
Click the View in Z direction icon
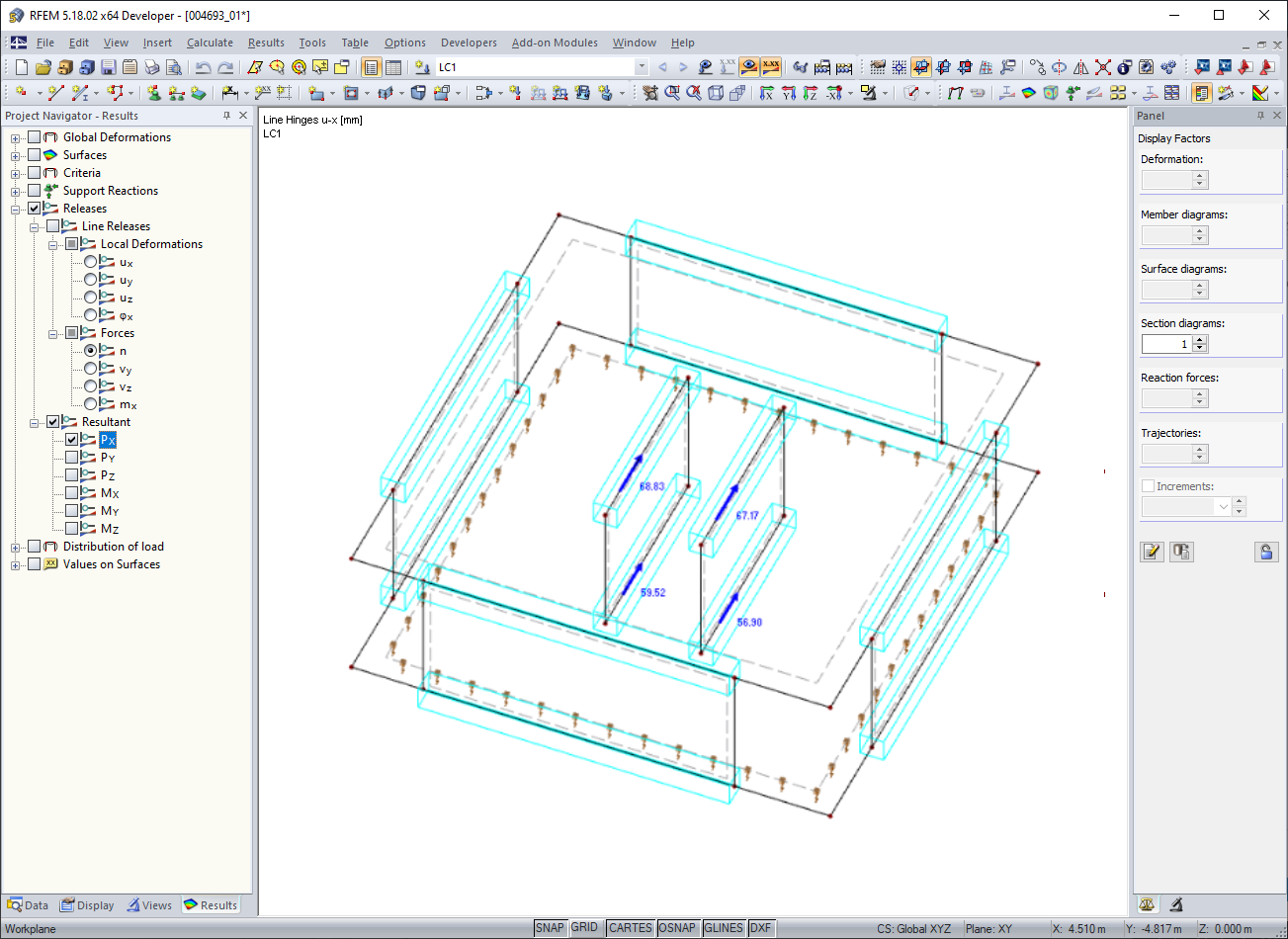tap(810, 93)
